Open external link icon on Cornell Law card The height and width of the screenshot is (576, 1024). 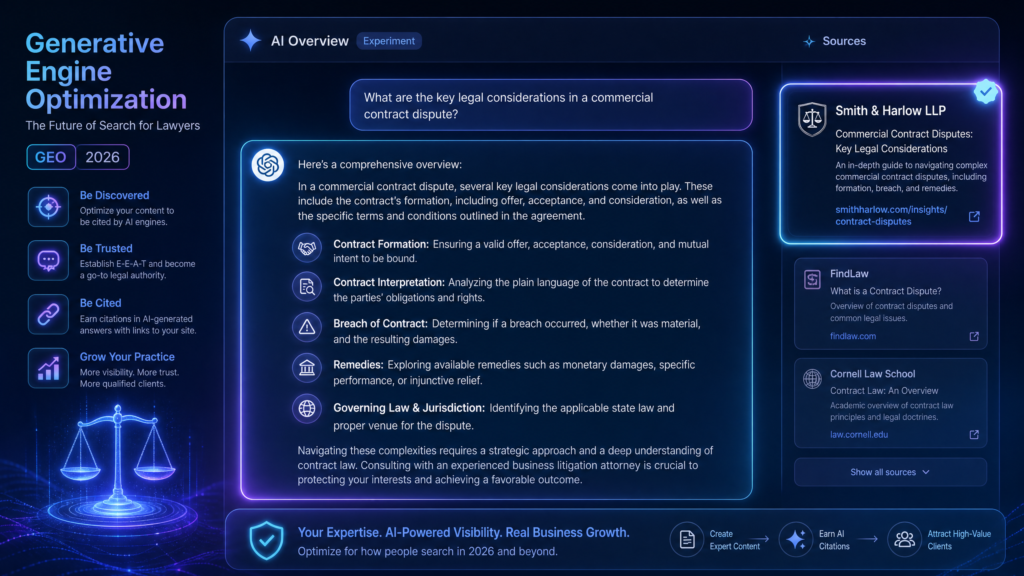[974, 434]
